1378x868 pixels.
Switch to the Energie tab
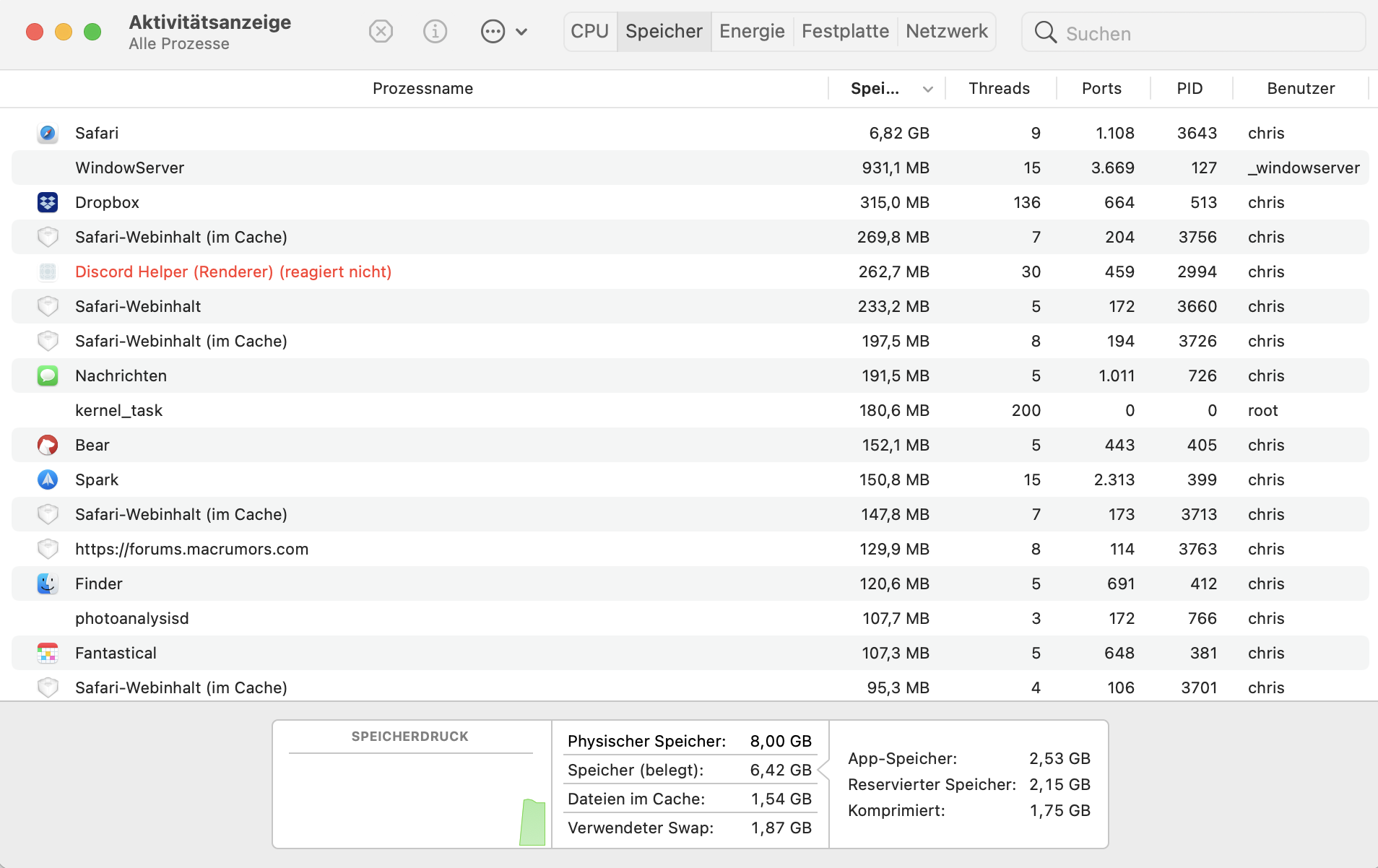[752, 32]
